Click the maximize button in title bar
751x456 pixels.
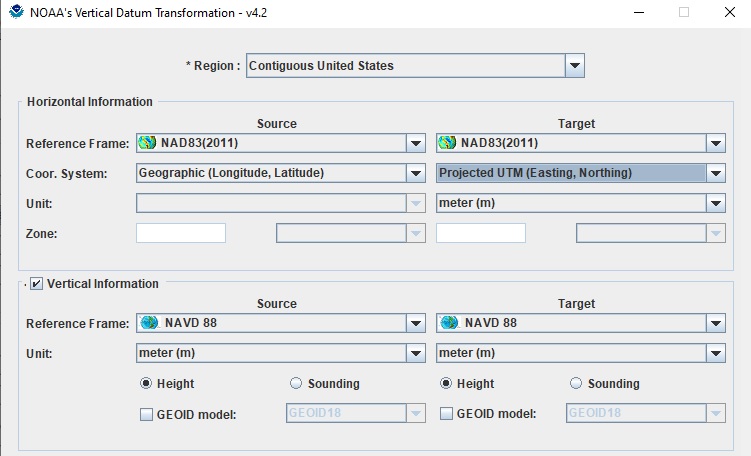coord(684,12)
